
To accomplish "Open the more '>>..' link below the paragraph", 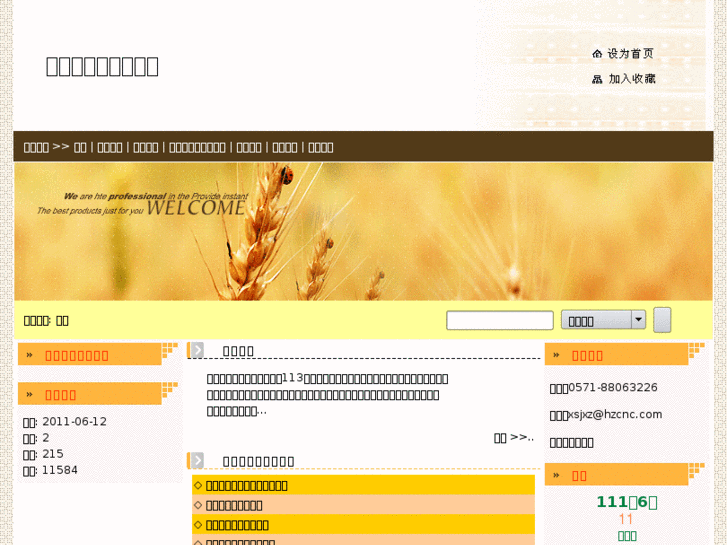I will (514, 437).
